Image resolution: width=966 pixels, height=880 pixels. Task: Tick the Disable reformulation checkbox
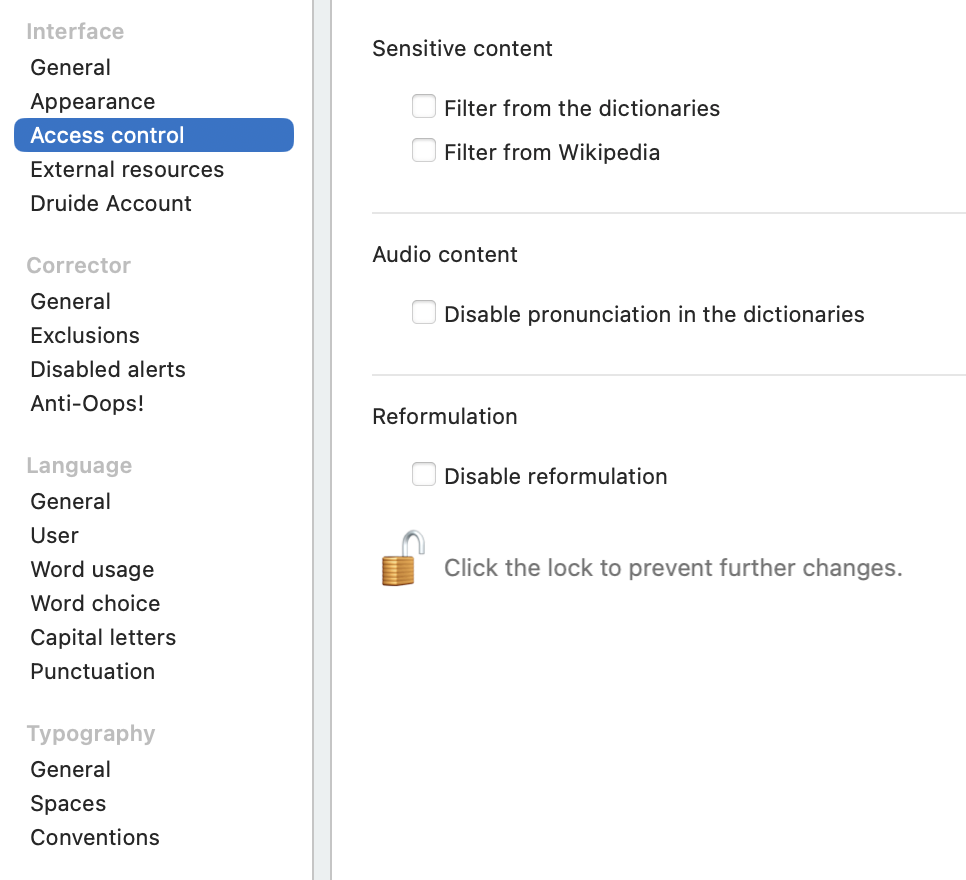tap(424, 475)
